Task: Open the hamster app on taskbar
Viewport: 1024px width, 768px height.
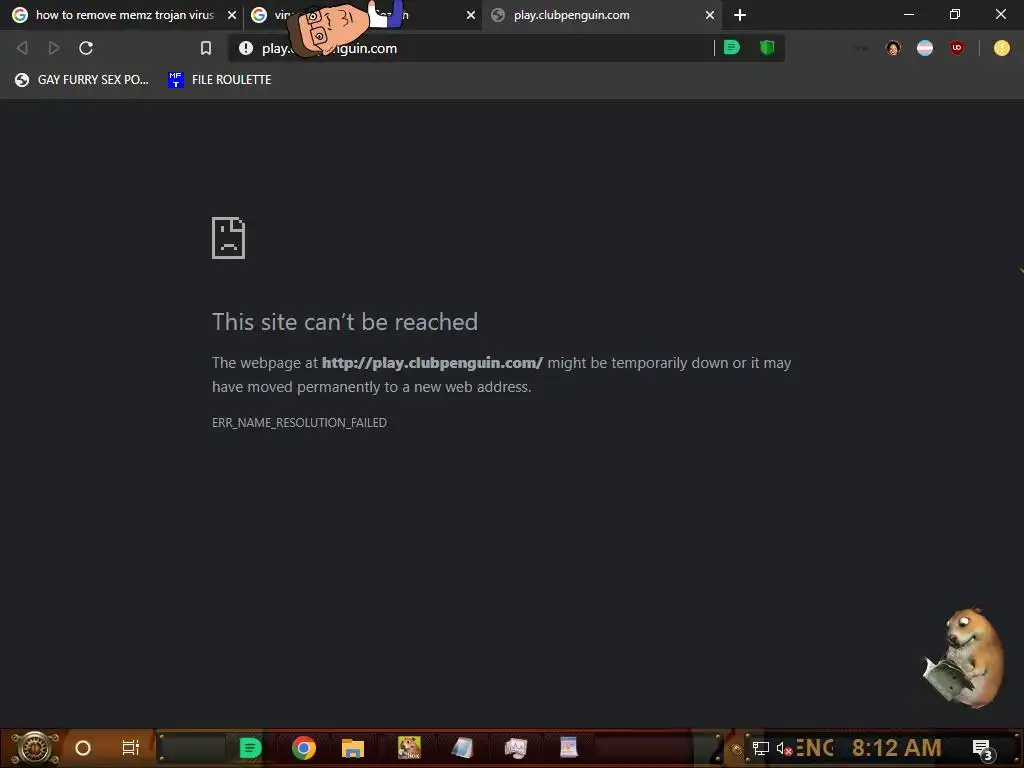Action: coord(409,748)
